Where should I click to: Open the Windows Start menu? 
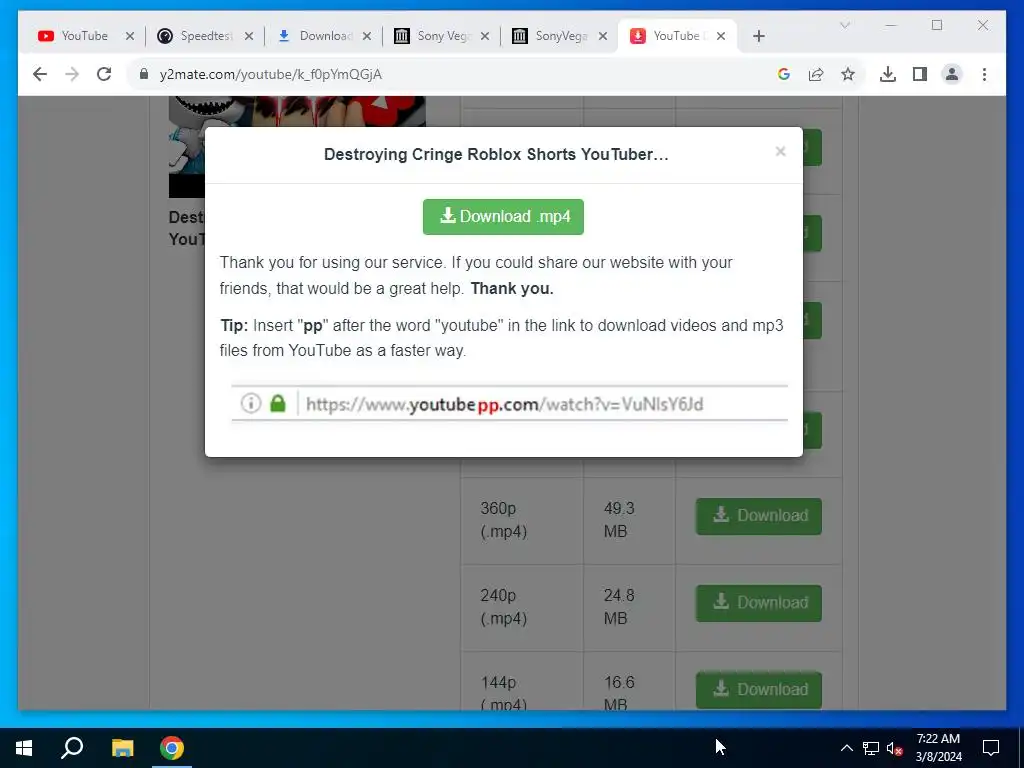(x=24, y=748)
